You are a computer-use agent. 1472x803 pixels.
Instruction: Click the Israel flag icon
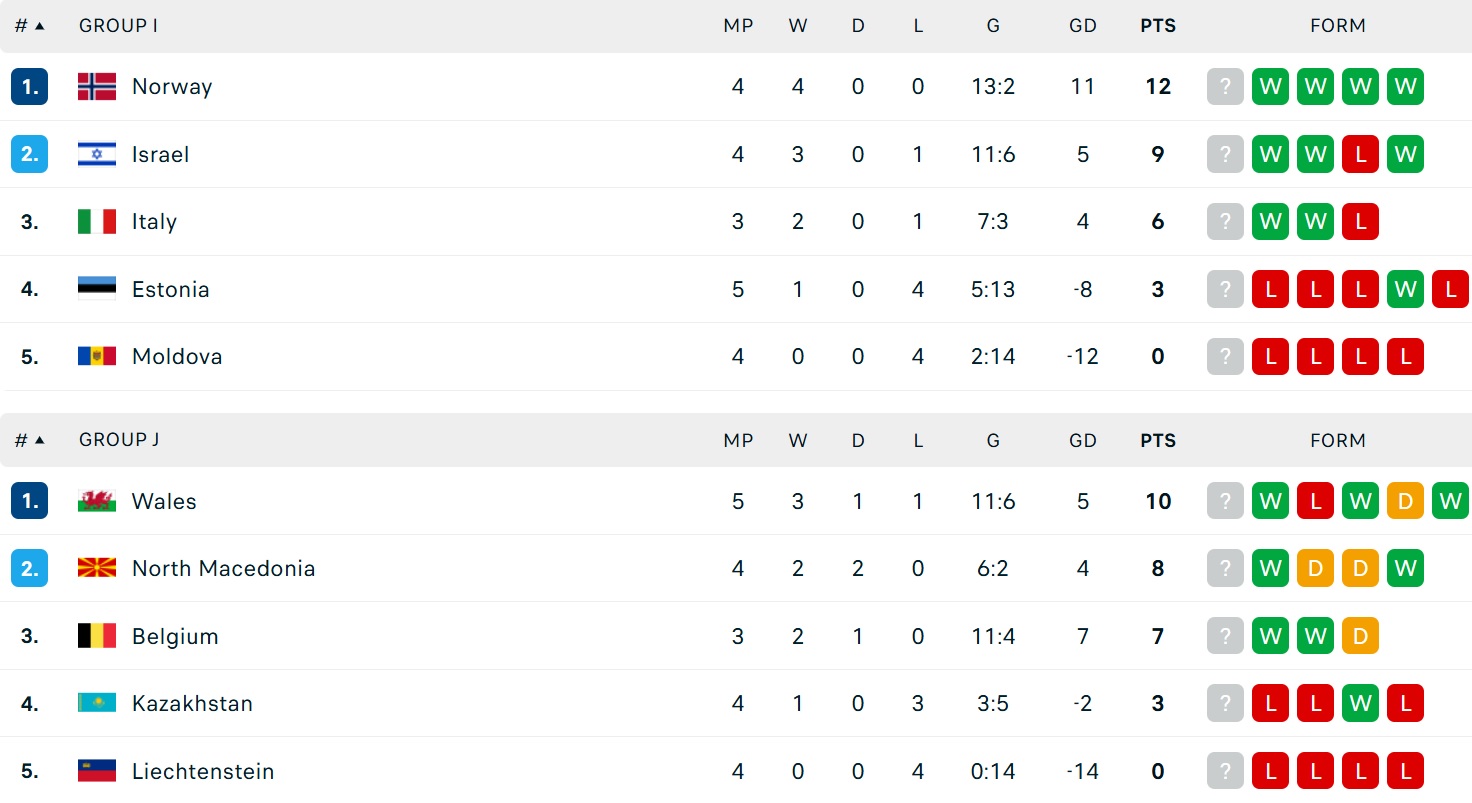point(97,154)
